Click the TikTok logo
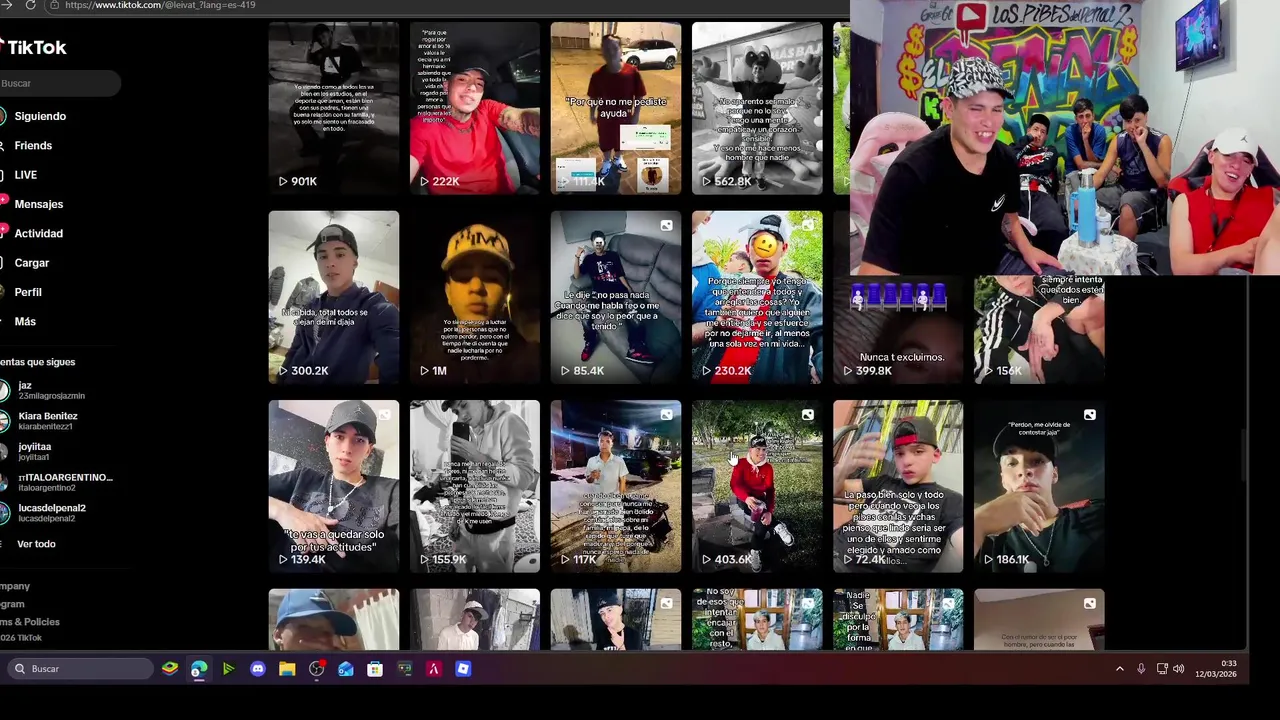The height and width of the screenshot is (720, 1280). coord(33,47)
